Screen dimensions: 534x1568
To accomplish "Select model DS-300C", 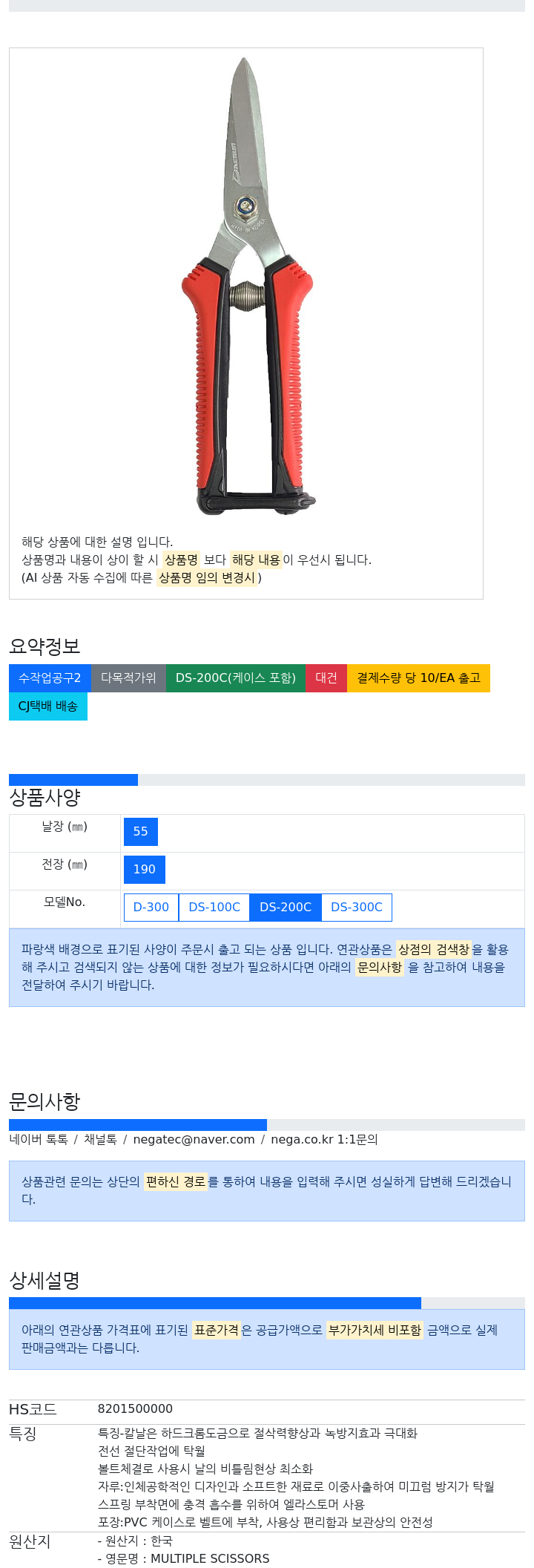I will click(357, 908).
